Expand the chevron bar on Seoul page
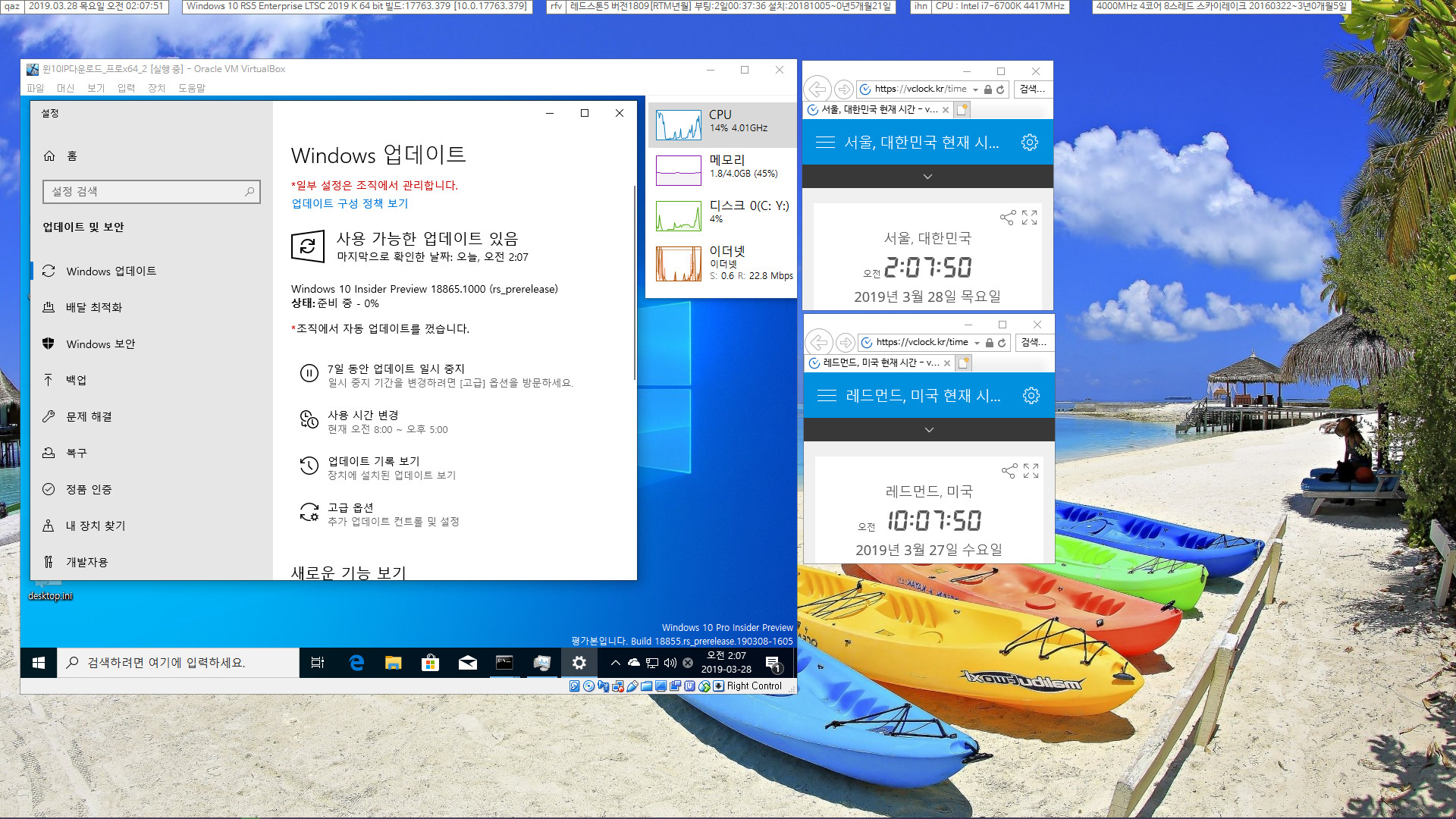This screenshot has width=1456, height=819. [x=927, y=177]
